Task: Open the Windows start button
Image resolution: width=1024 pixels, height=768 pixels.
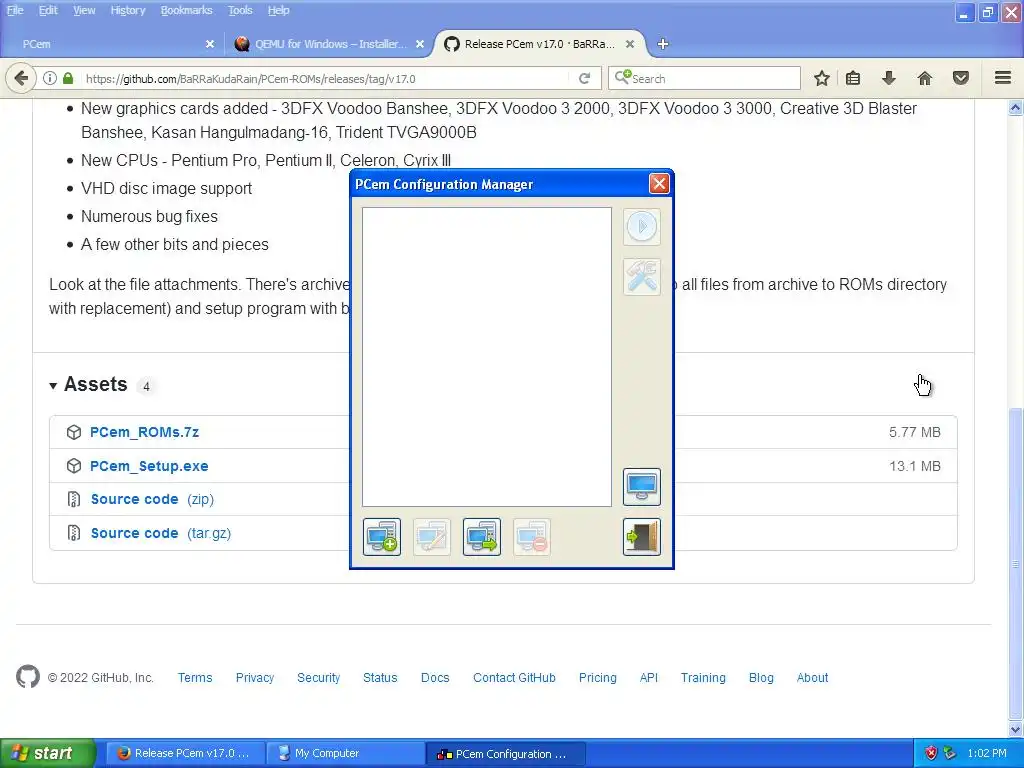Action: click(x=48, y=753)
